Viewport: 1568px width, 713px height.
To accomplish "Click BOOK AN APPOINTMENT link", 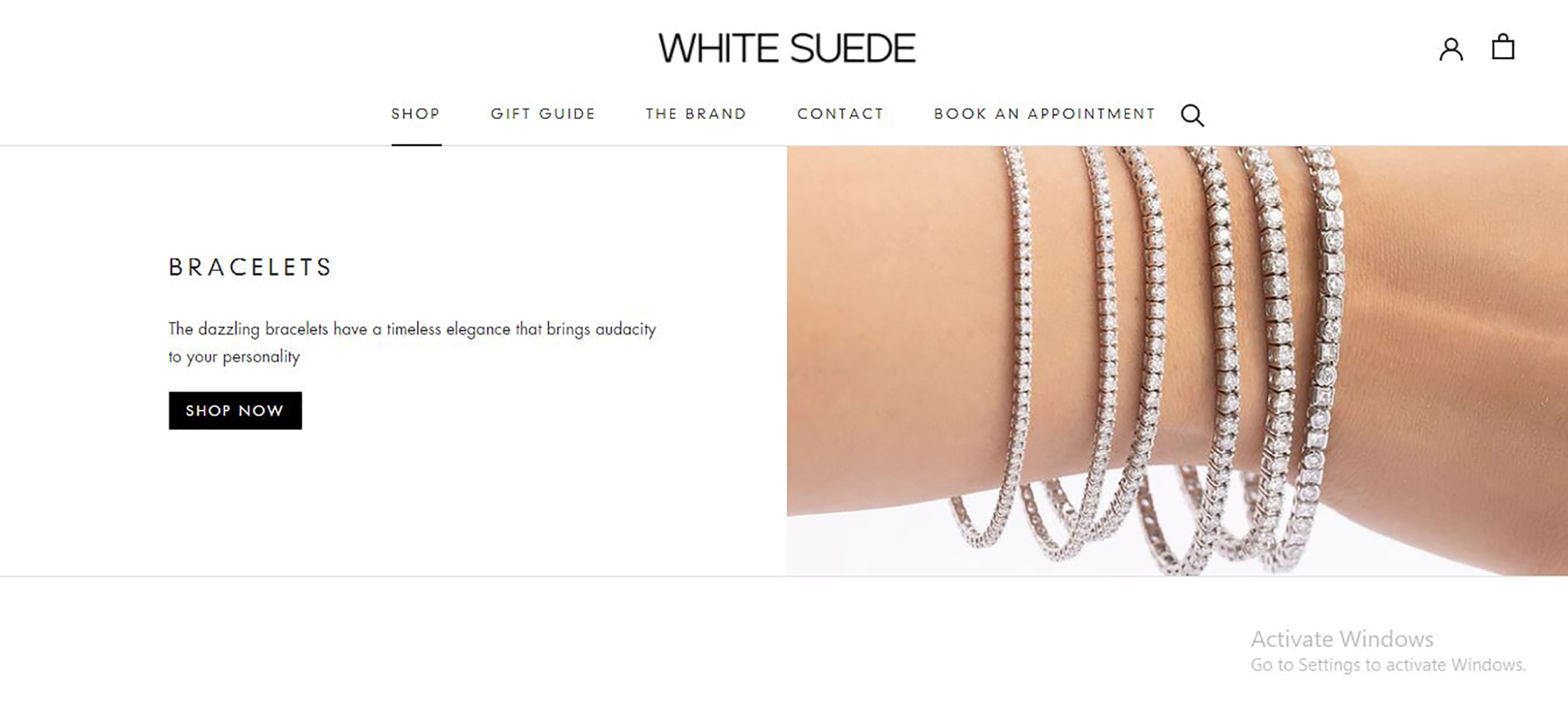I will point(1045,114).
